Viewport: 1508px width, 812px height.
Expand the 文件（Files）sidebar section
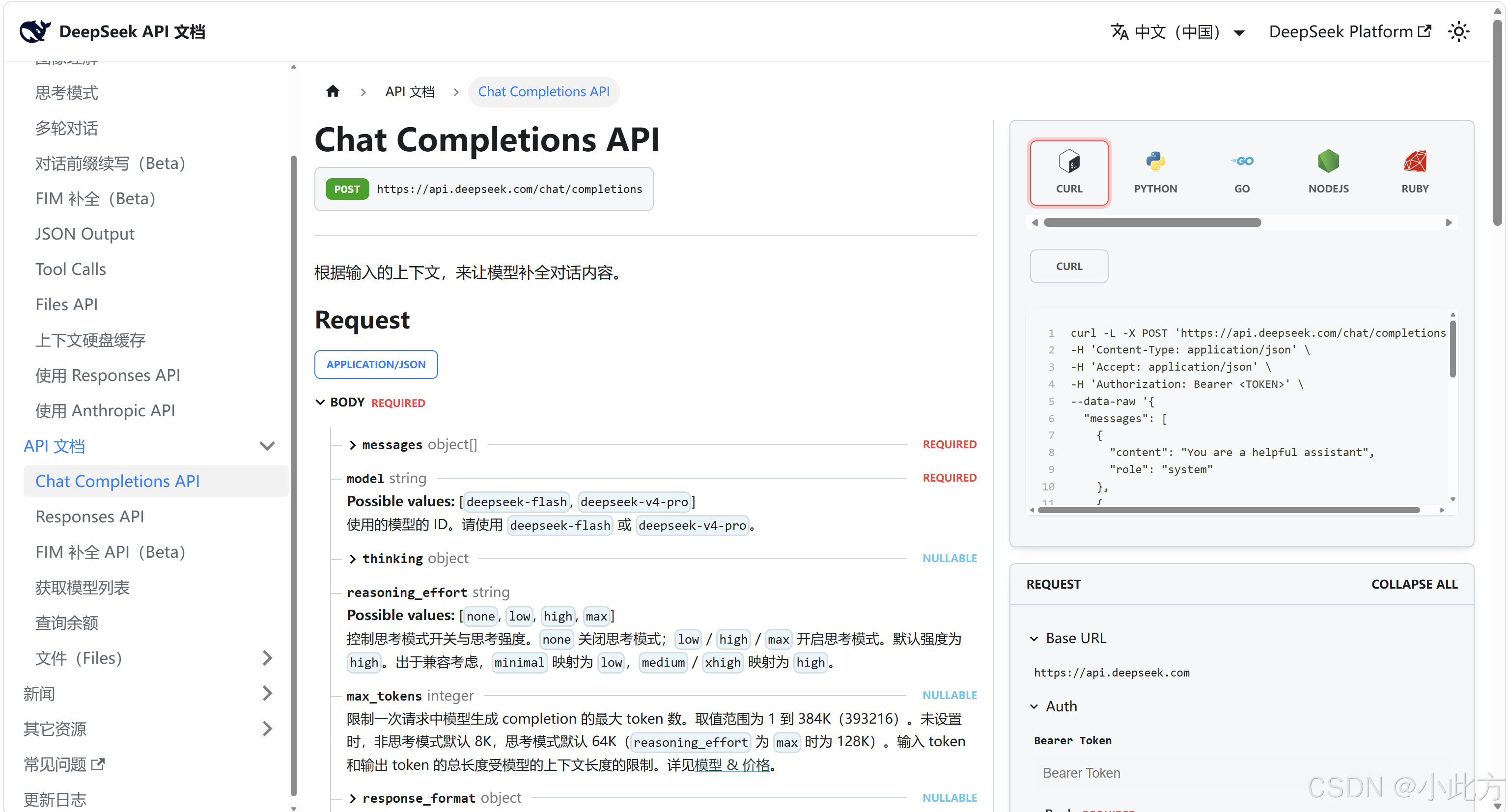point(267,658)
